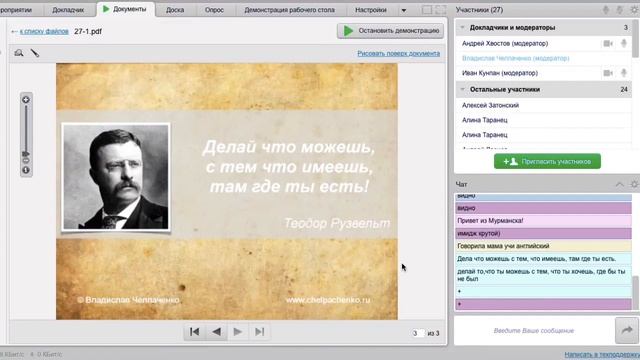Open the Настройки tab
The height and width of the screenshot is (360, 640).
pyautogui.click(x=371, y=10)
